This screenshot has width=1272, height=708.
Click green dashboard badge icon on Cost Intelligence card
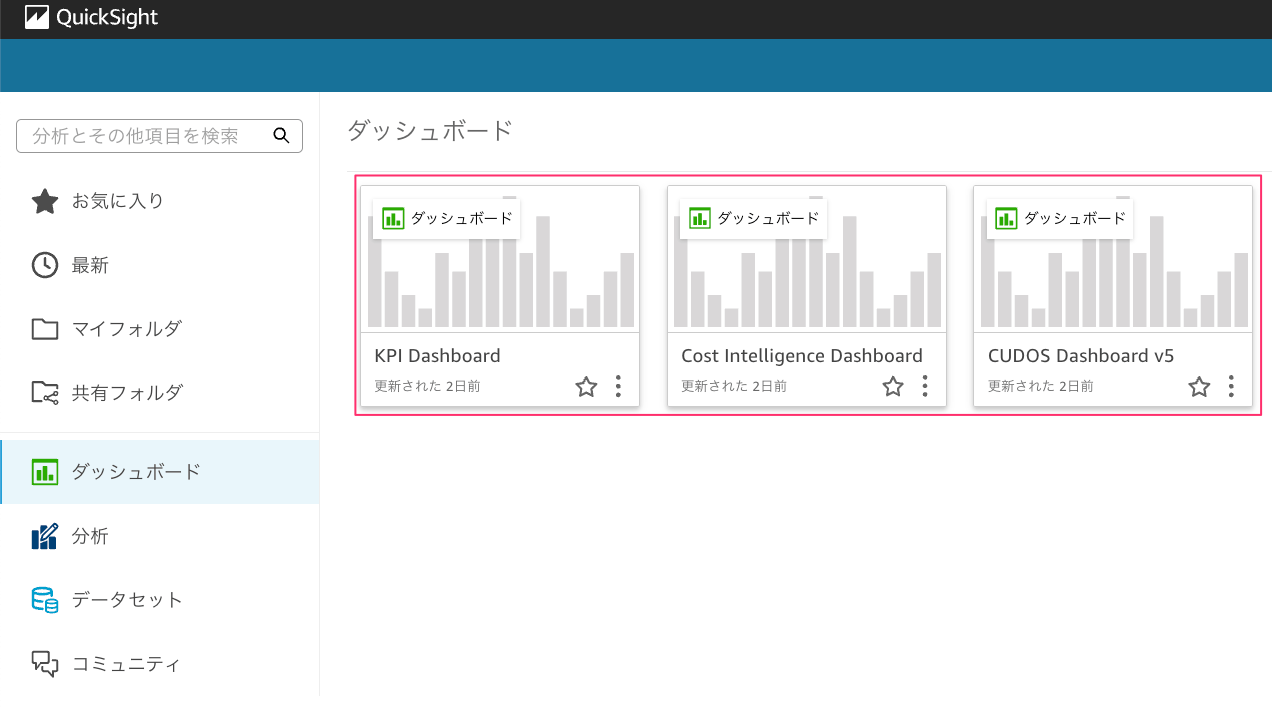[x=700, y=218]
